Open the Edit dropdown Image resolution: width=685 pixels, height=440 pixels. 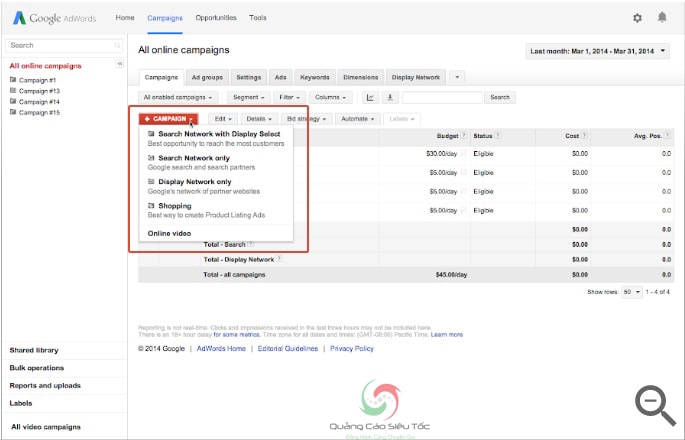point(223,119)
